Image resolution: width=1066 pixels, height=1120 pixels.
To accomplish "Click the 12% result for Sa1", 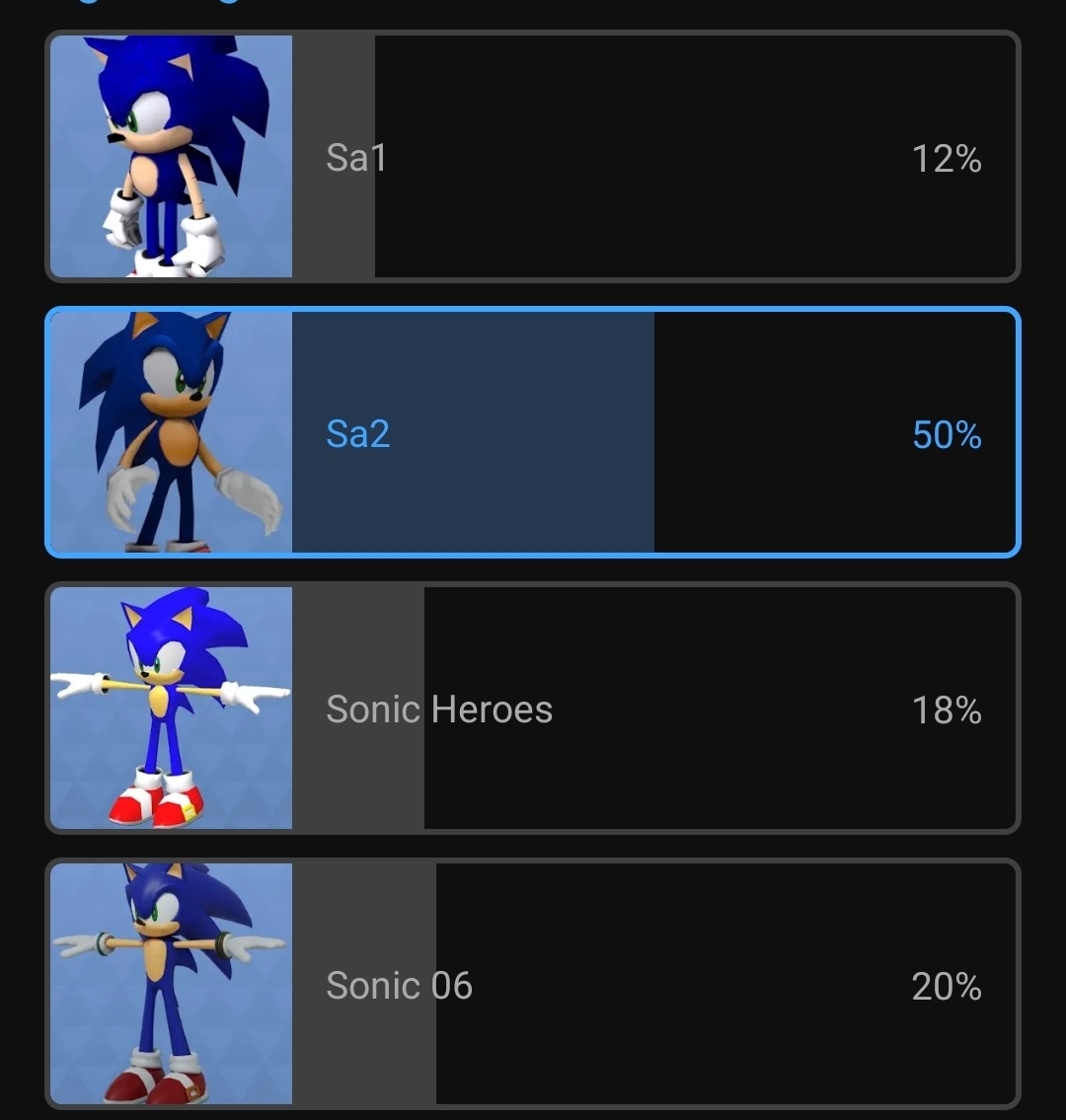I will tap(947, 159).
